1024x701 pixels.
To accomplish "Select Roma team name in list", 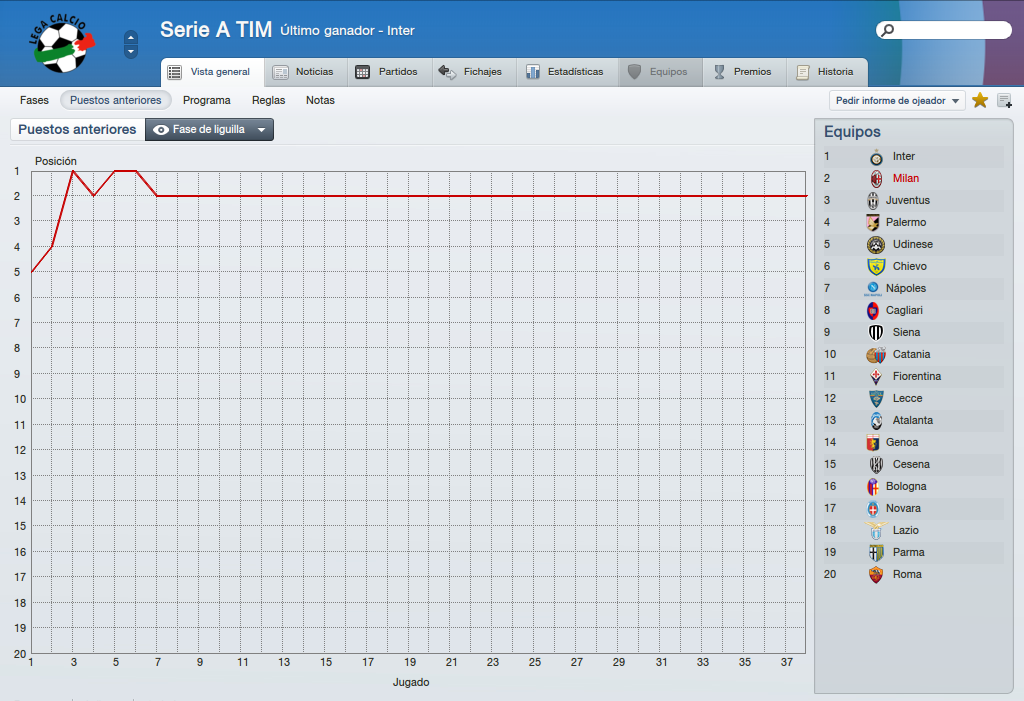I will tap(907, 574).
